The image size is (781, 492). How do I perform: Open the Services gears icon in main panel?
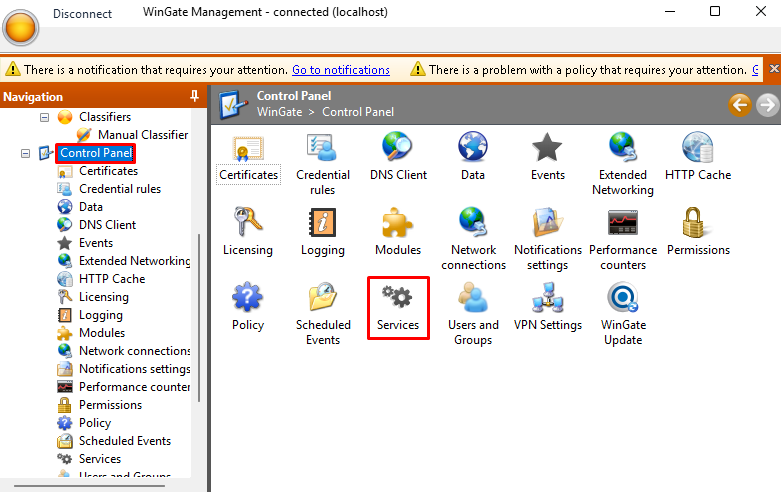(x=397, y=297)
